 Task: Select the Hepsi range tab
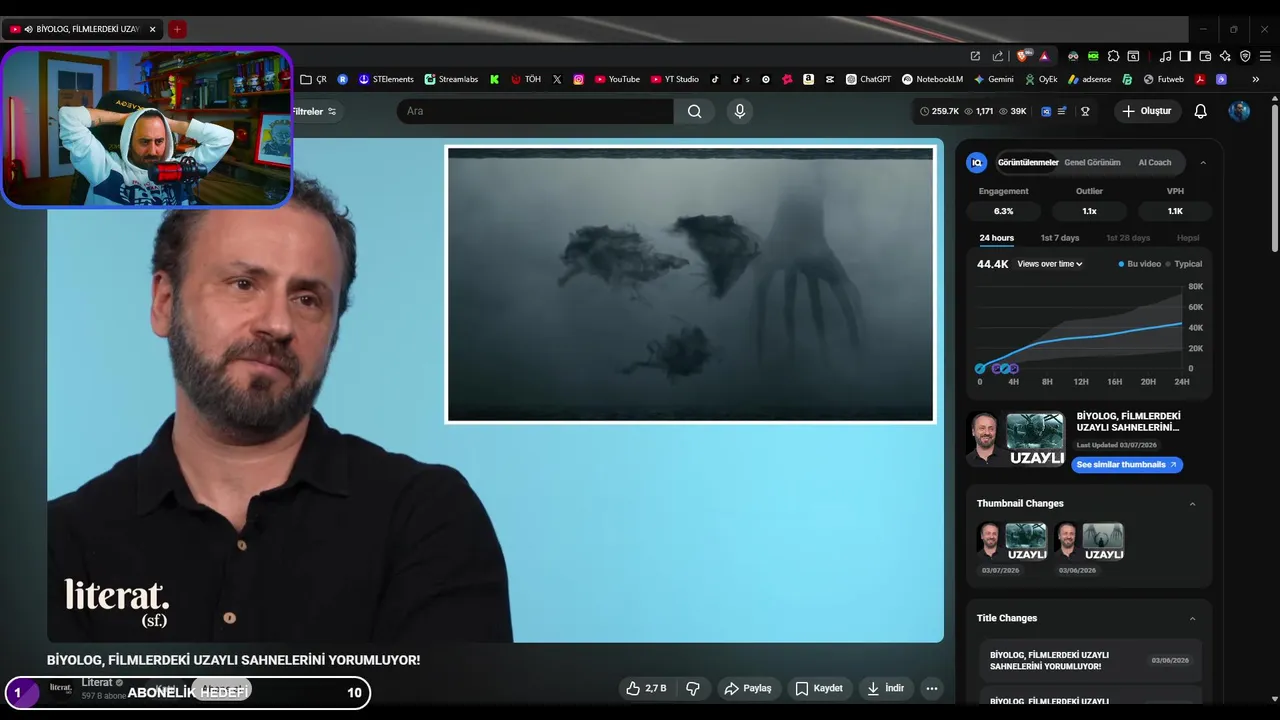[x=1188, y=238]
